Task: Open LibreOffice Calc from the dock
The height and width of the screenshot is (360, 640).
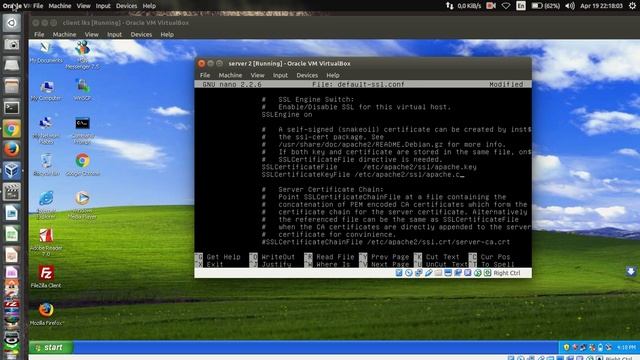Action: point(11,234)
